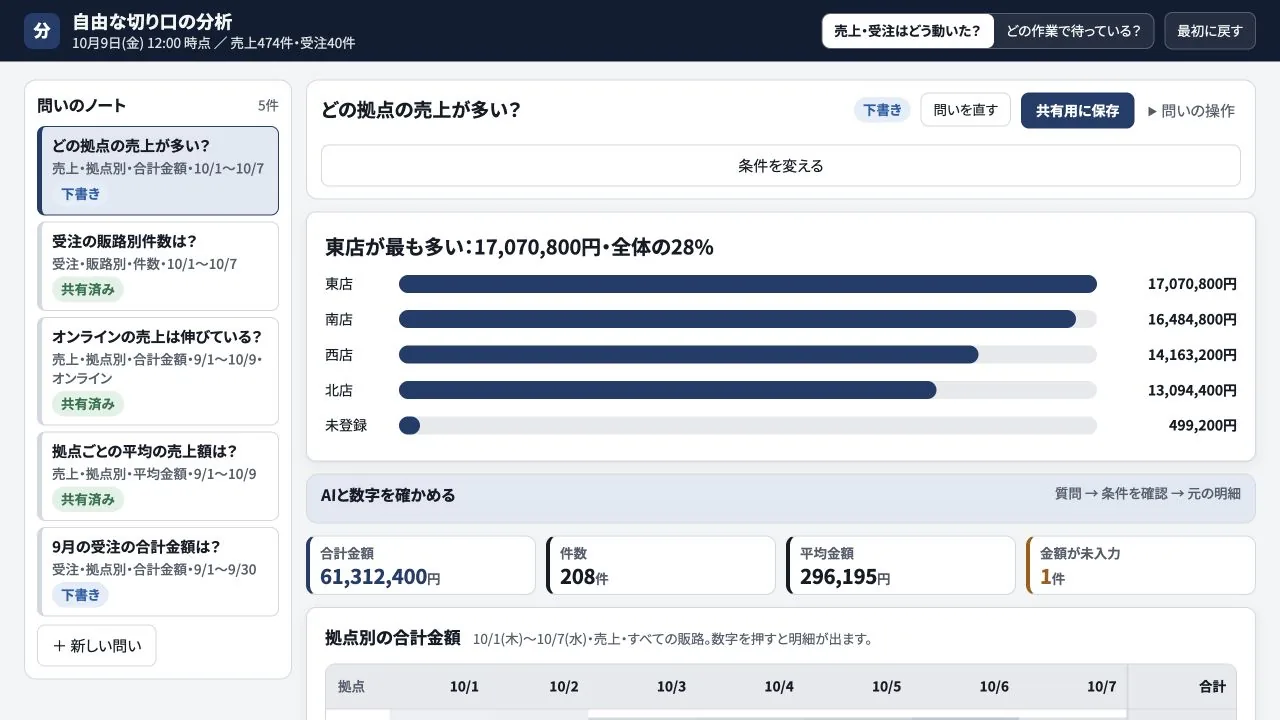Click the 東店 bar in the chart
The width and height of the screenshot is (1280, 720).
(747, 284)
